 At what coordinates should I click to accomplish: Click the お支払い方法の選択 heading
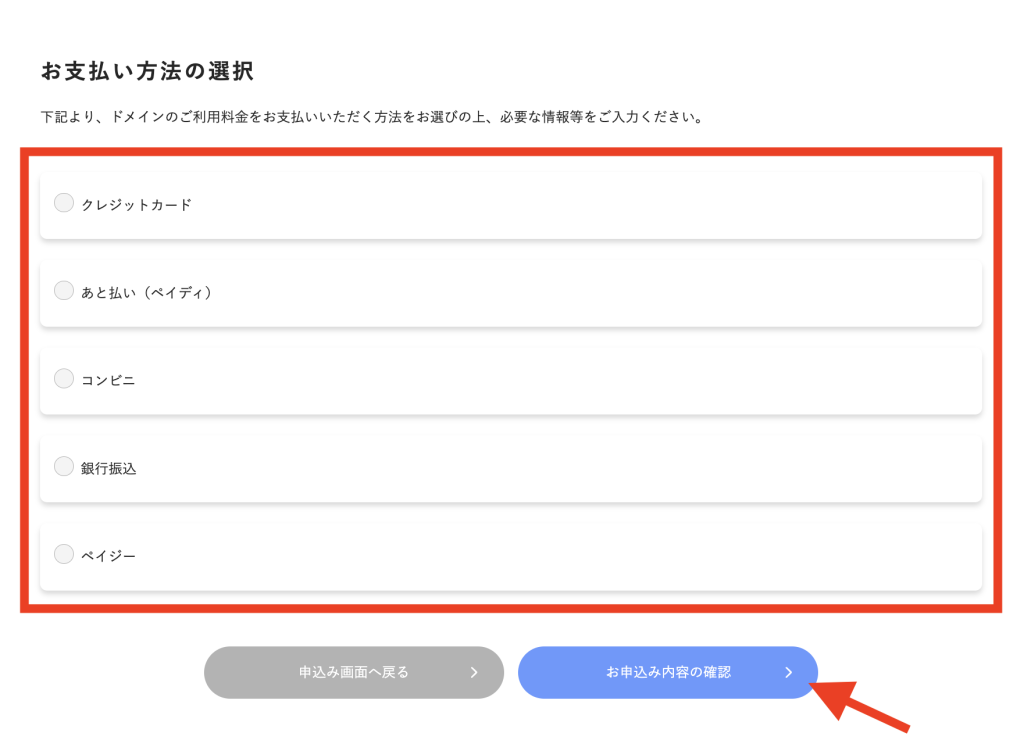147,71
